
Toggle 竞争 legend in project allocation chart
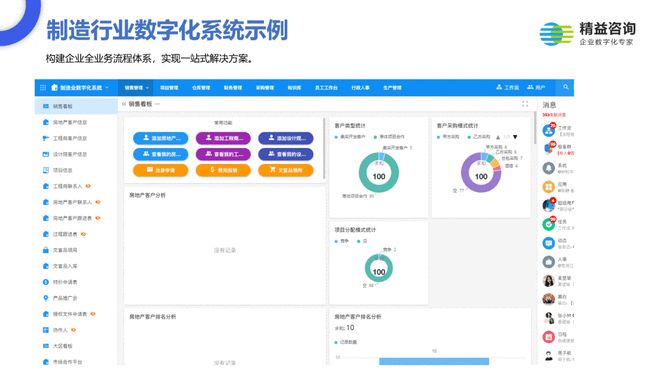[x=342, y=241]
